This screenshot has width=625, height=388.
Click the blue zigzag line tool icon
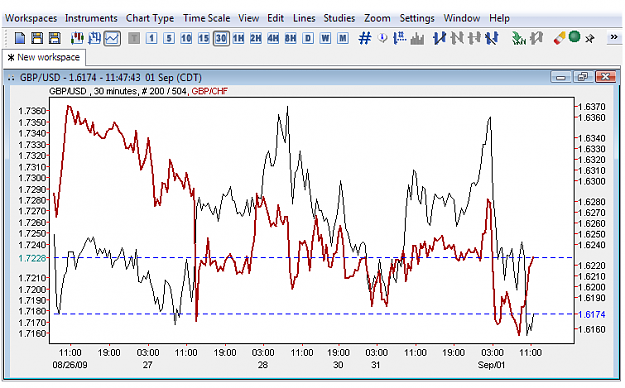click(x=439, y=38)
